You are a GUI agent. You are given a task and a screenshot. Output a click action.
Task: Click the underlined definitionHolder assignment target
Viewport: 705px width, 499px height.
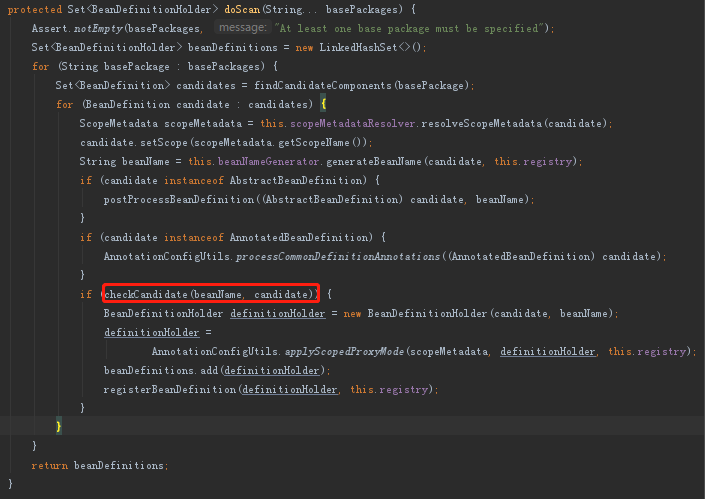click(x=152, y=332)
